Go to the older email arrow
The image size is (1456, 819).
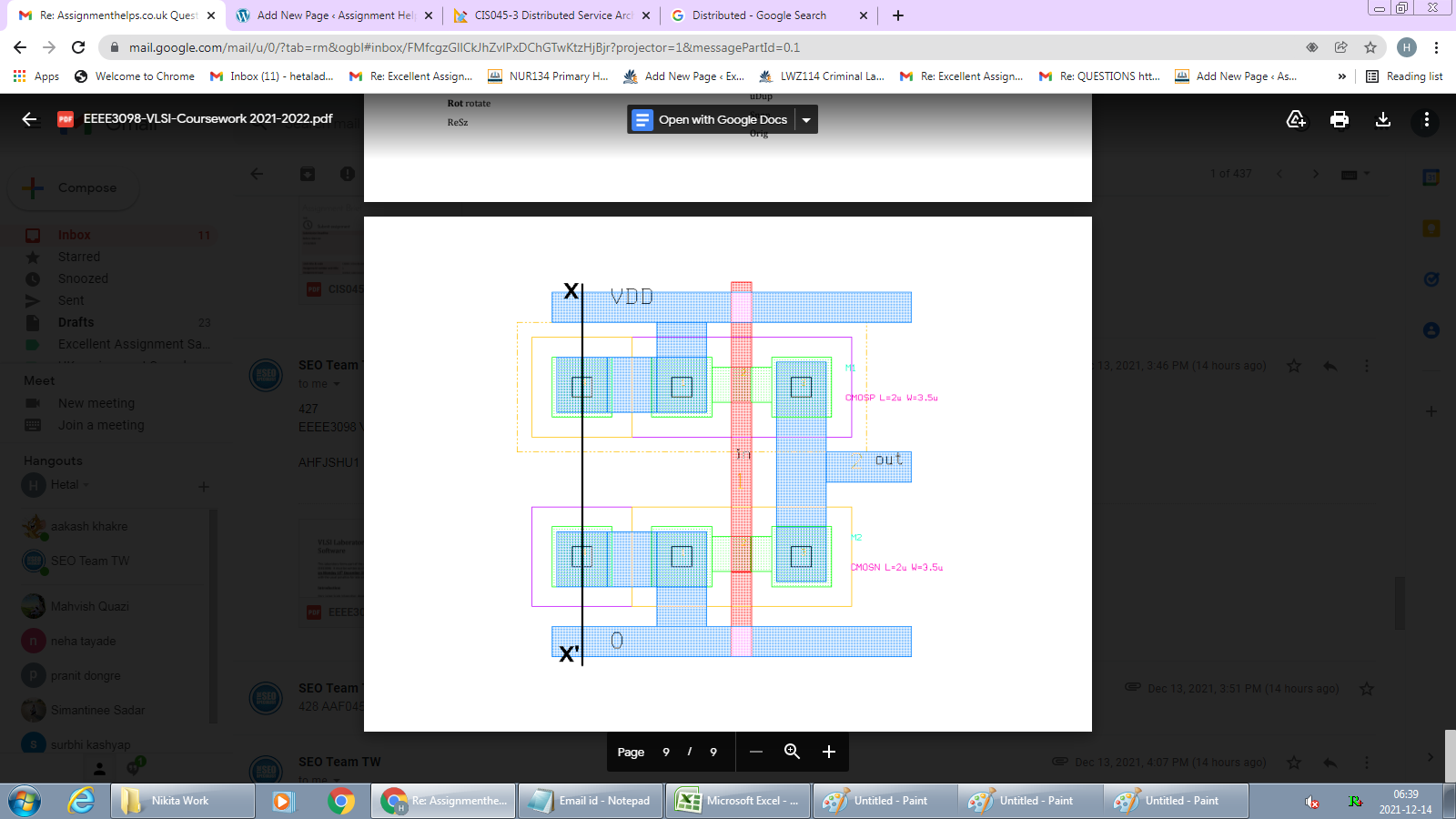pyautogui.click(x=1316, y=174)
